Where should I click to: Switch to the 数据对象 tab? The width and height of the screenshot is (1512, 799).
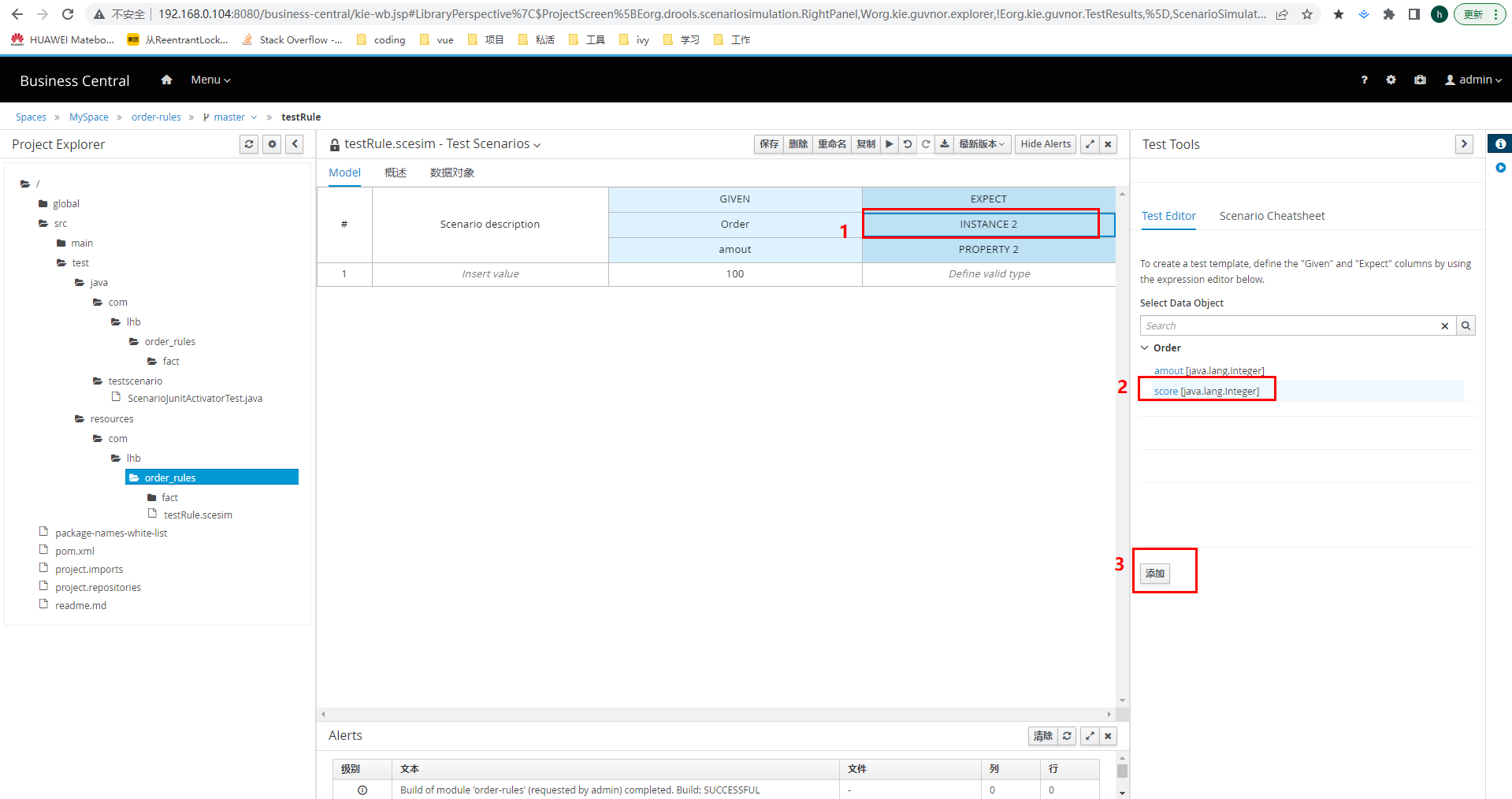(451, 173)
